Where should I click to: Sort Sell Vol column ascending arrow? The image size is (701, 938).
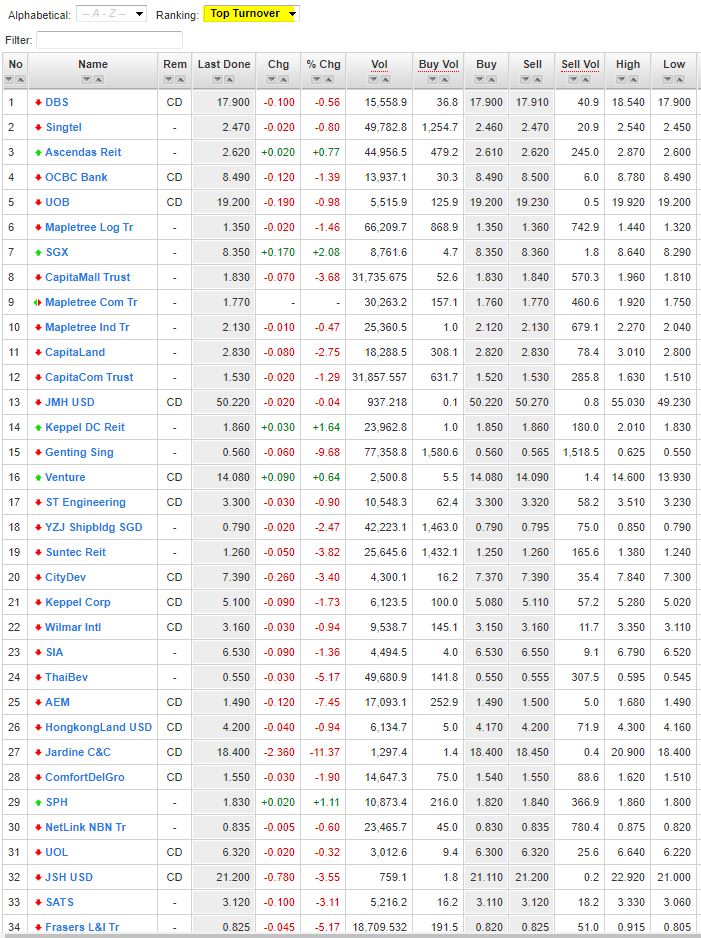coord(586,80)
